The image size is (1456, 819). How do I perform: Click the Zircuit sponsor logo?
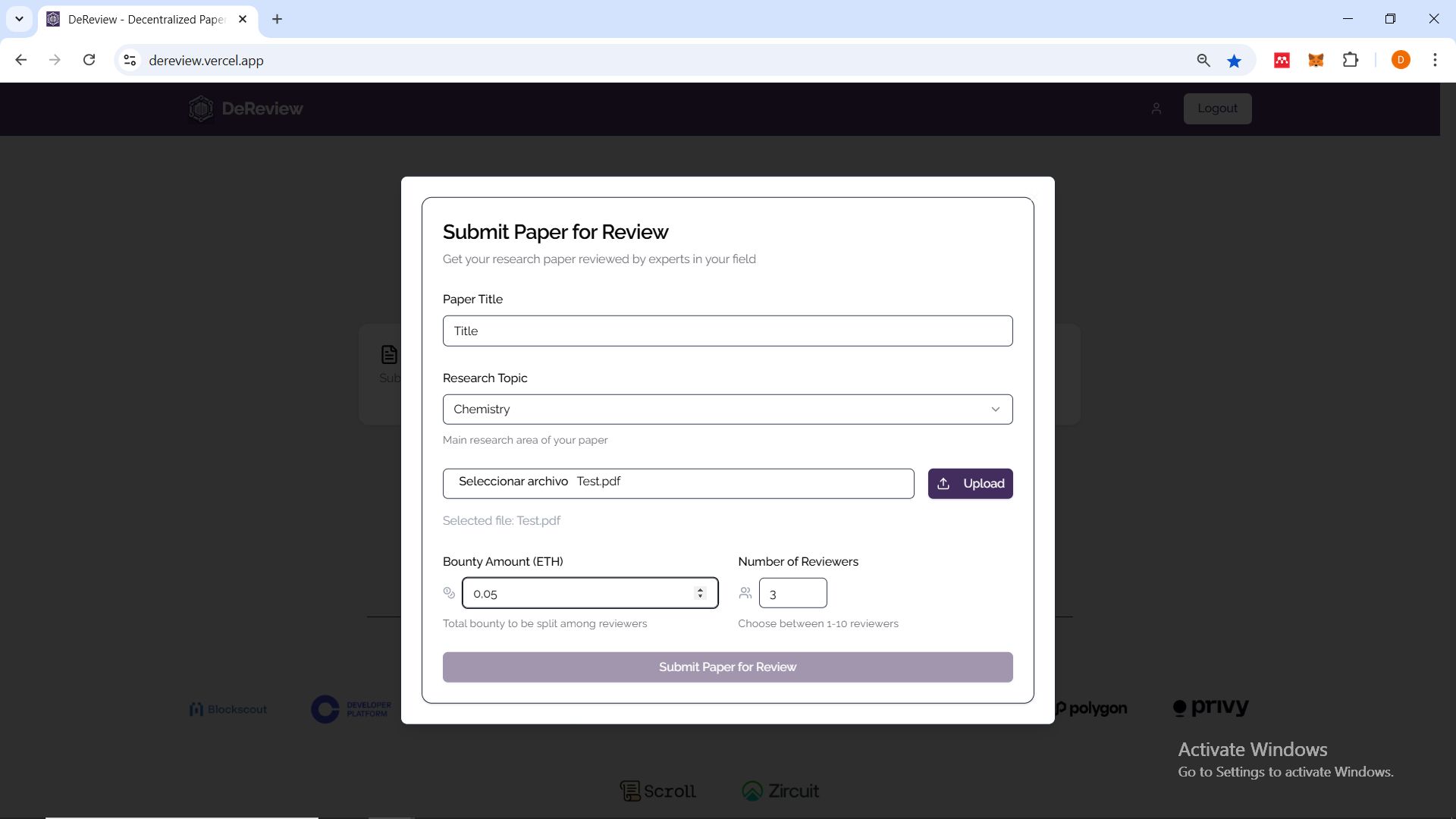click(780, 791)
